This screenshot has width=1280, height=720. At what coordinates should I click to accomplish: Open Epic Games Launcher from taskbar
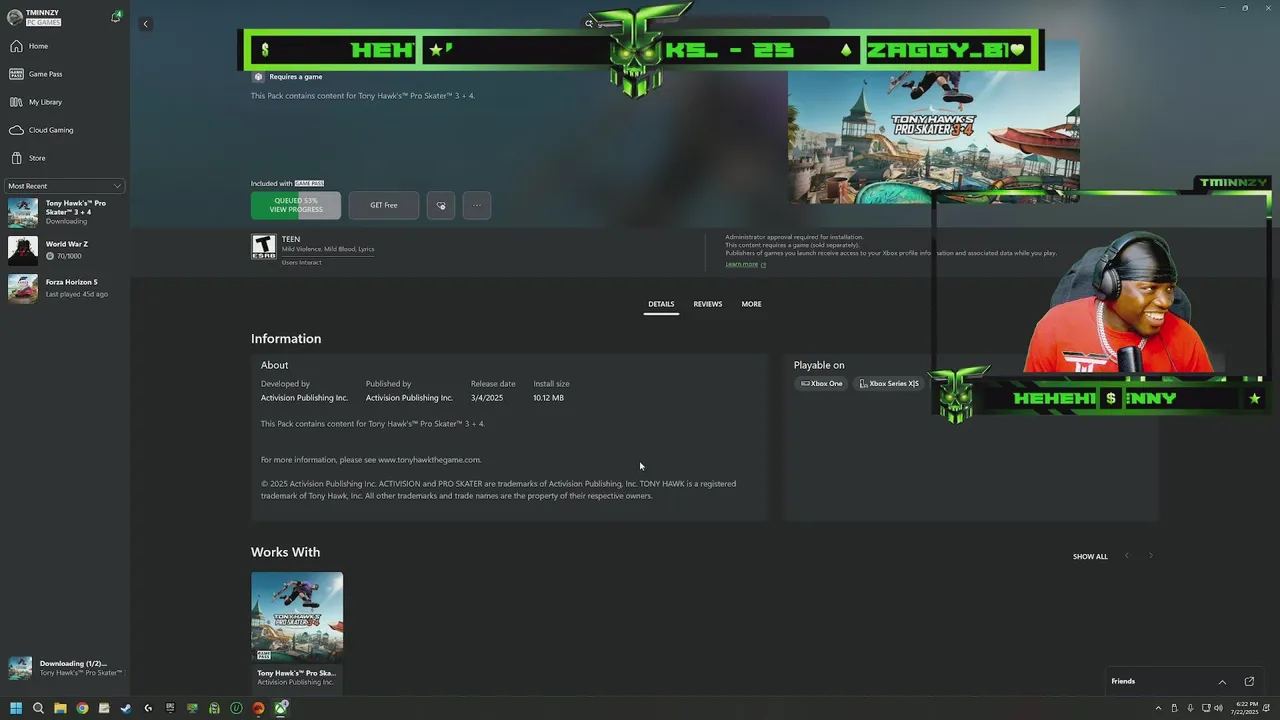(x=170, y=708)
